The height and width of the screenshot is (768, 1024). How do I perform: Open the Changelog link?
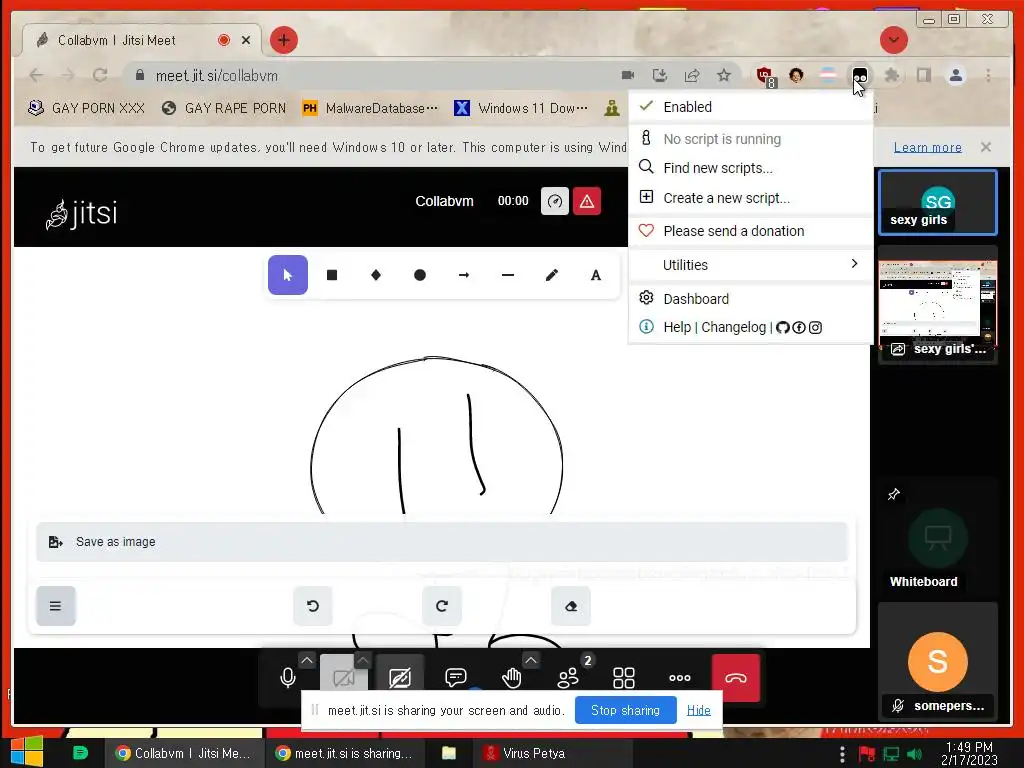(733, 327)
